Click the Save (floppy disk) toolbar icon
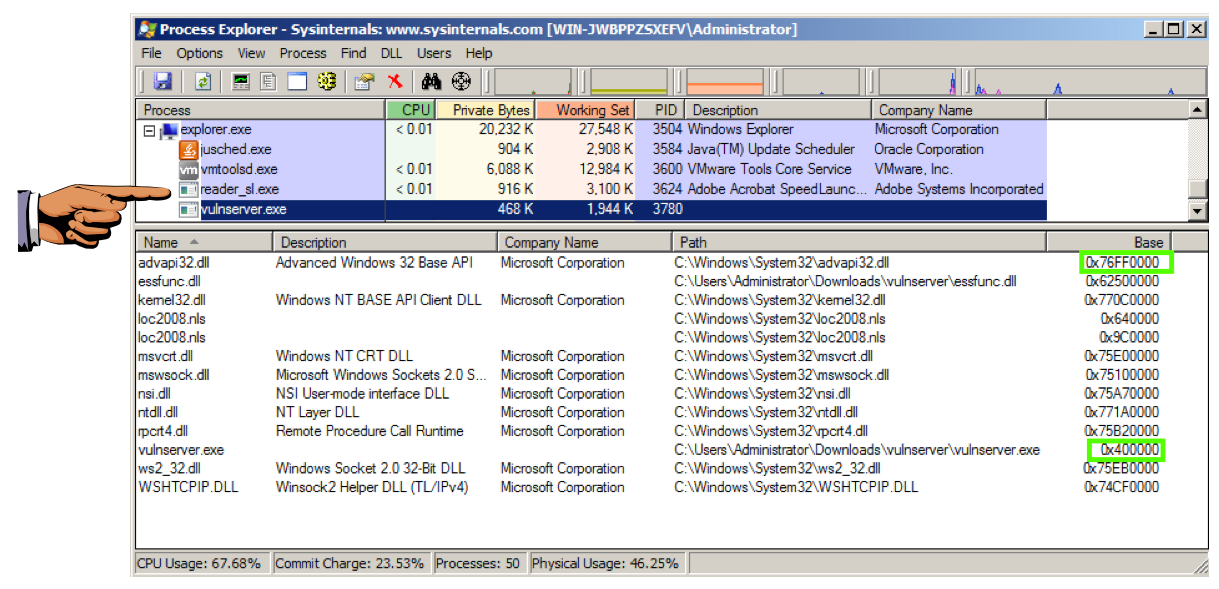 click(x=162, y=82)
